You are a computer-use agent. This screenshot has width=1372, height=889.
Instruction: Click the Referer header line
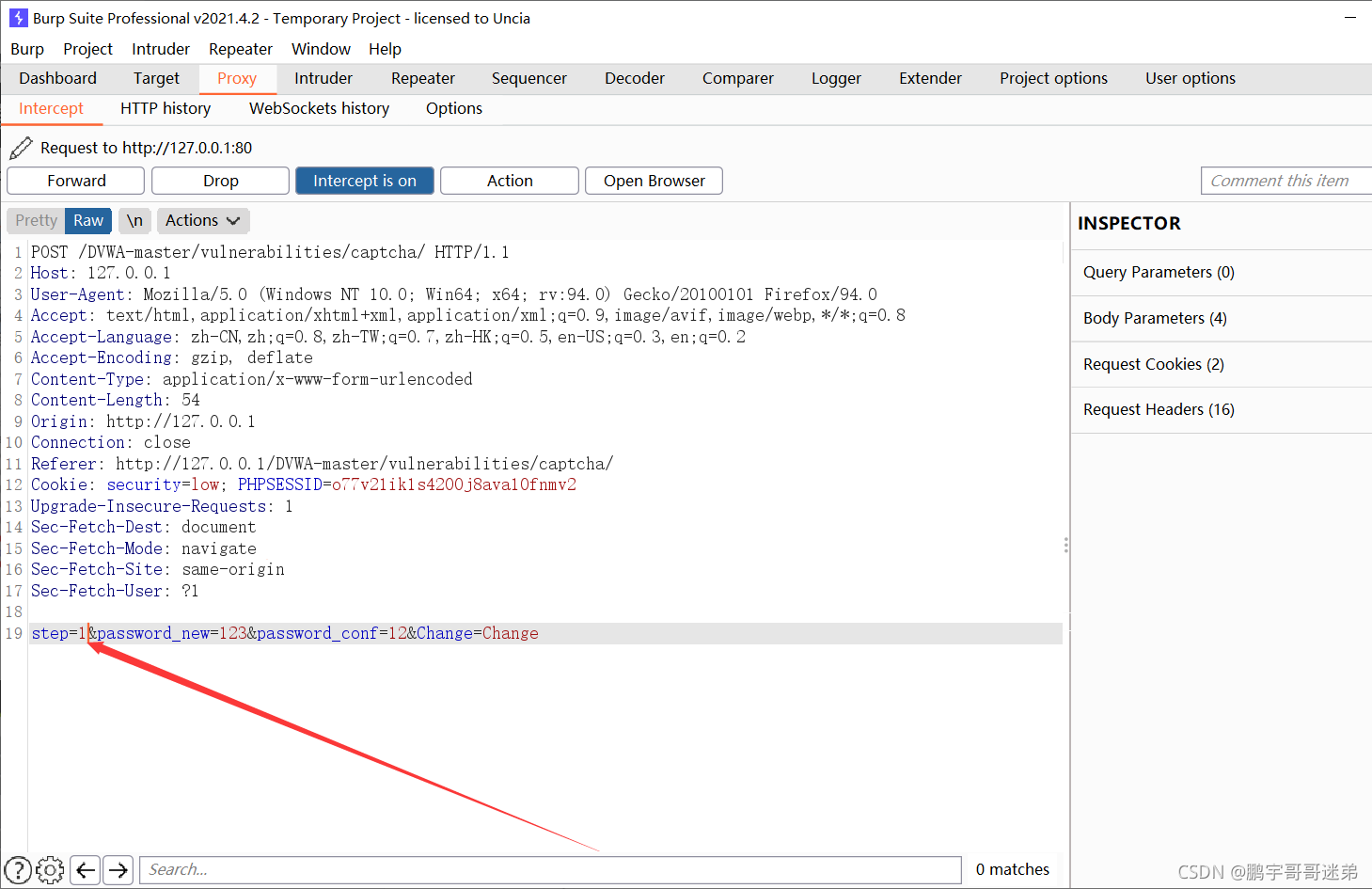point(322,464)
